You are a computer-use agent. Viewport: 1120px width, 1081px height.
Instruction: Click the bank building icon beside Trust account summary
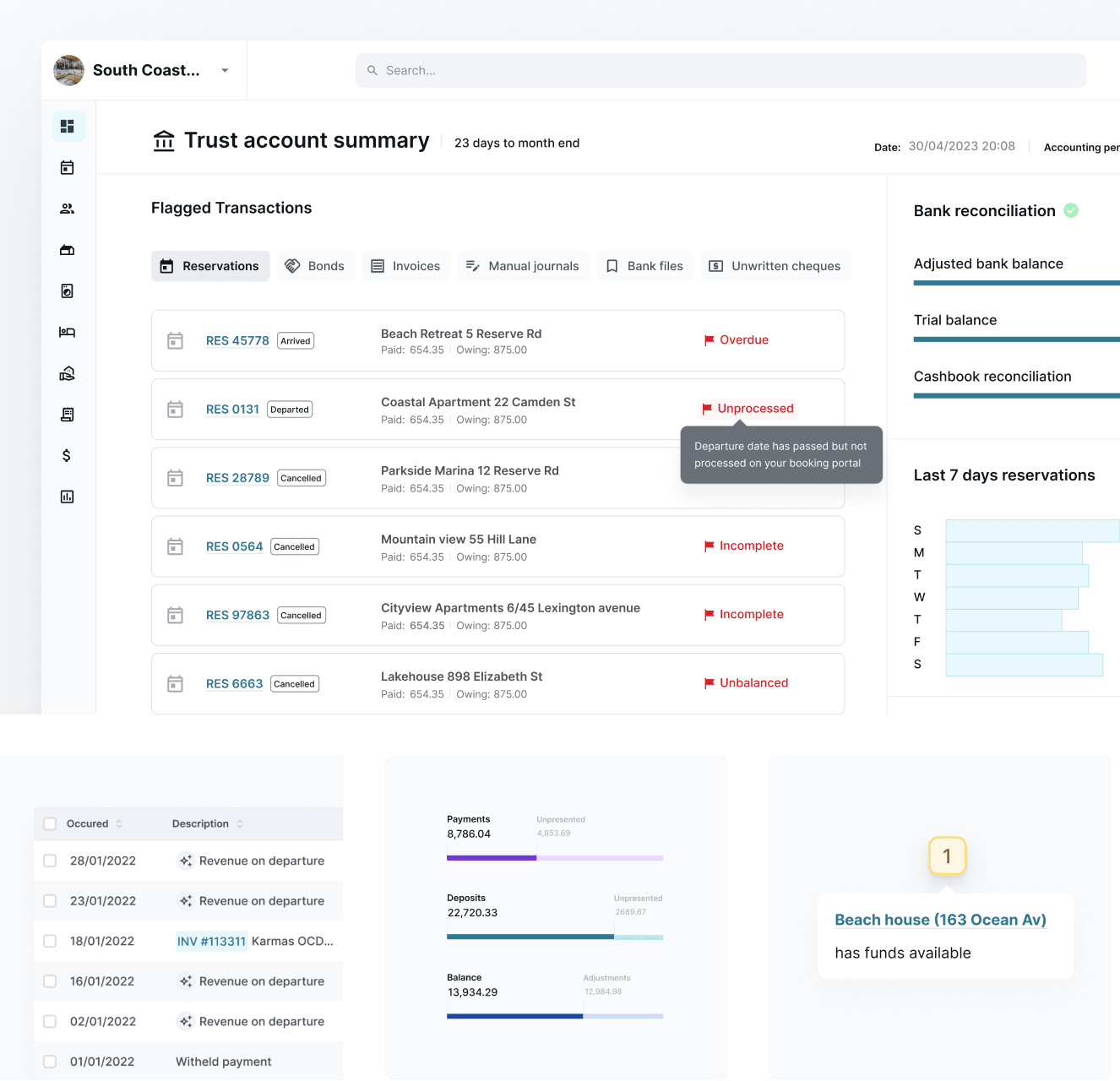click(x=164, y=141)
